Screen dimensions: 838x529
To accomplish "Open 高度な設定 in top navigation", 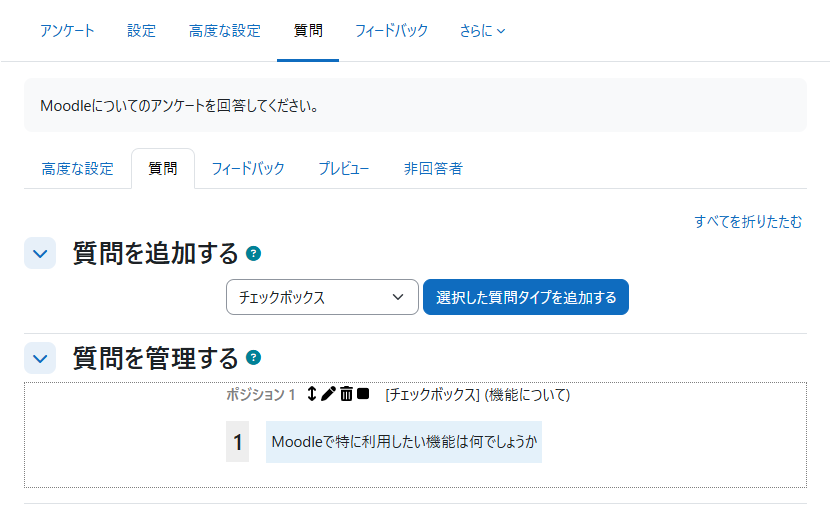I will click(x=224, y=31).
